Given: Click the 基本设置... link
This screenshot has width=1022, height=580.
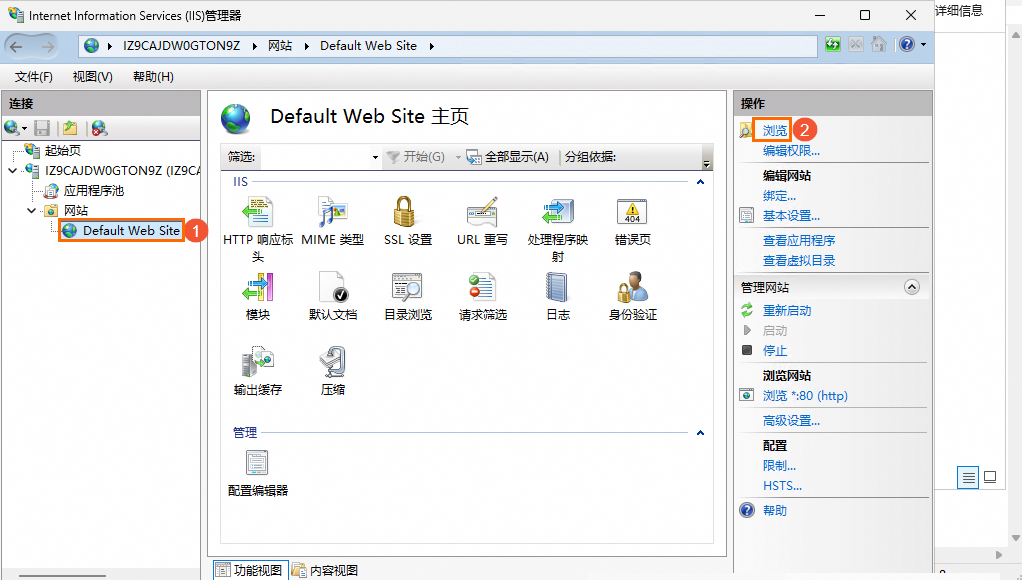Looking at the screenshot, I should pos(791,216).
